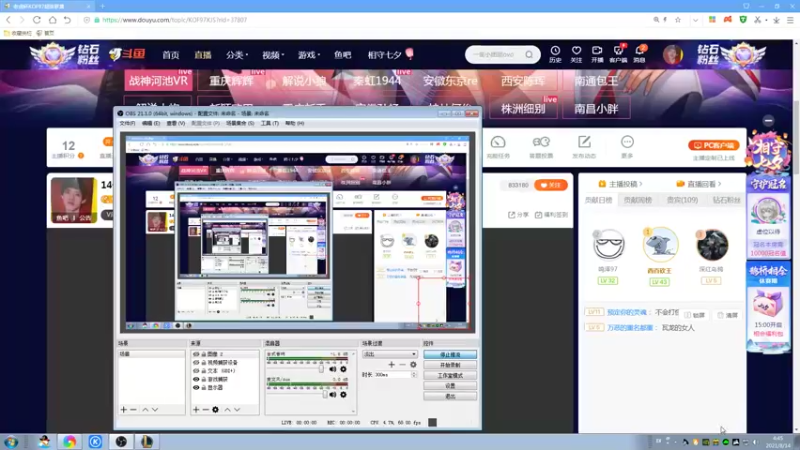
Task: Open the scene transition type dropdown
Action: tap(389, 354)
